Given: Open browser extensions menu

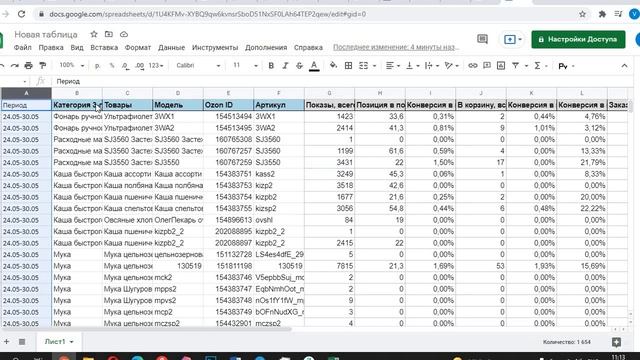Looking at the screenshot, I should point(602,14).
